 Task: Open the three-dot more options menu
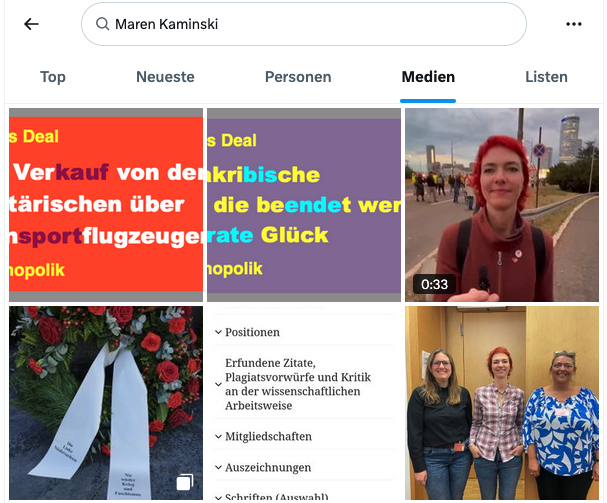coord(574,24)
